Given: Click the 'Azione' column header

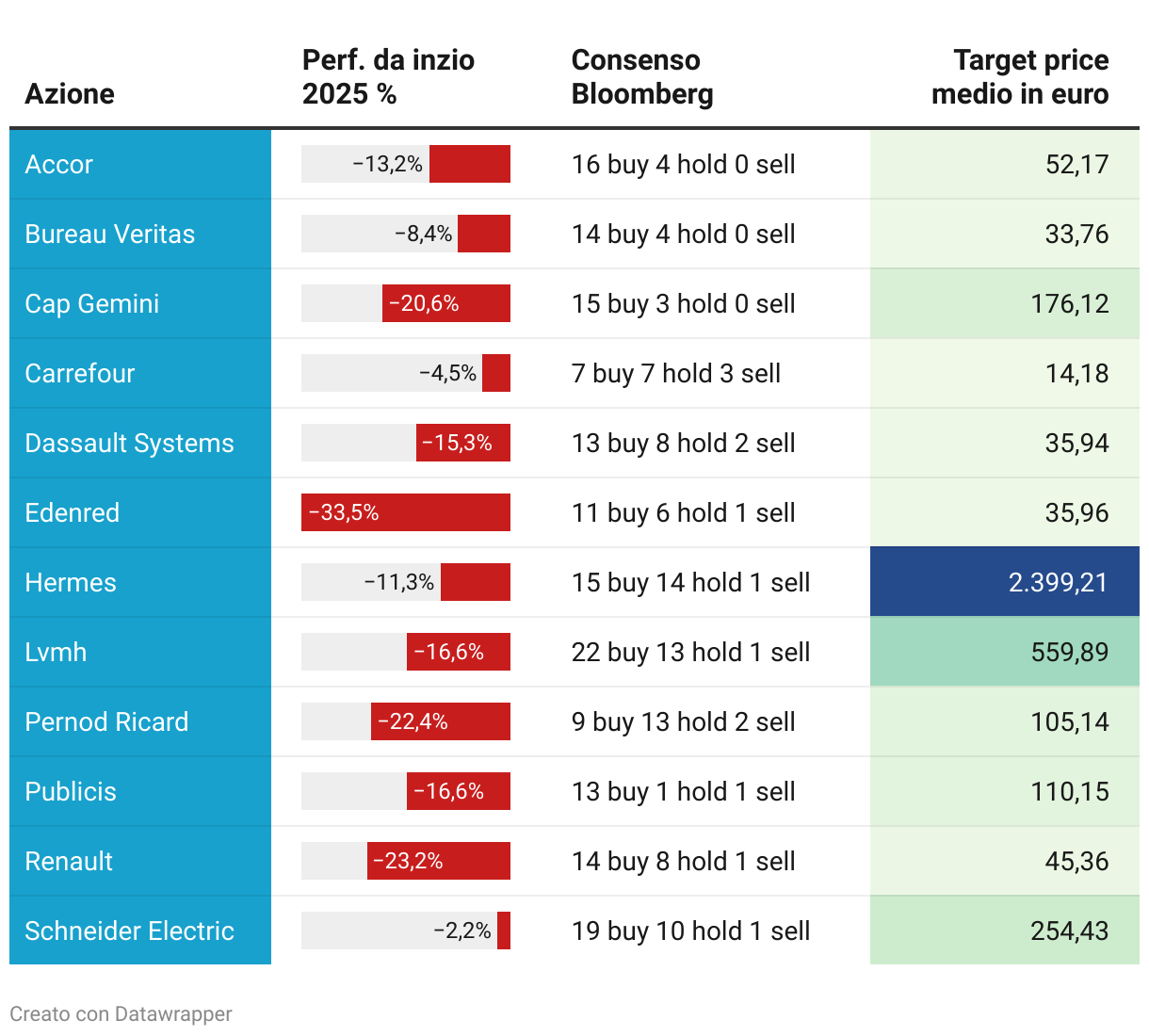Looking at the screenshot, I should coord(70,94).
